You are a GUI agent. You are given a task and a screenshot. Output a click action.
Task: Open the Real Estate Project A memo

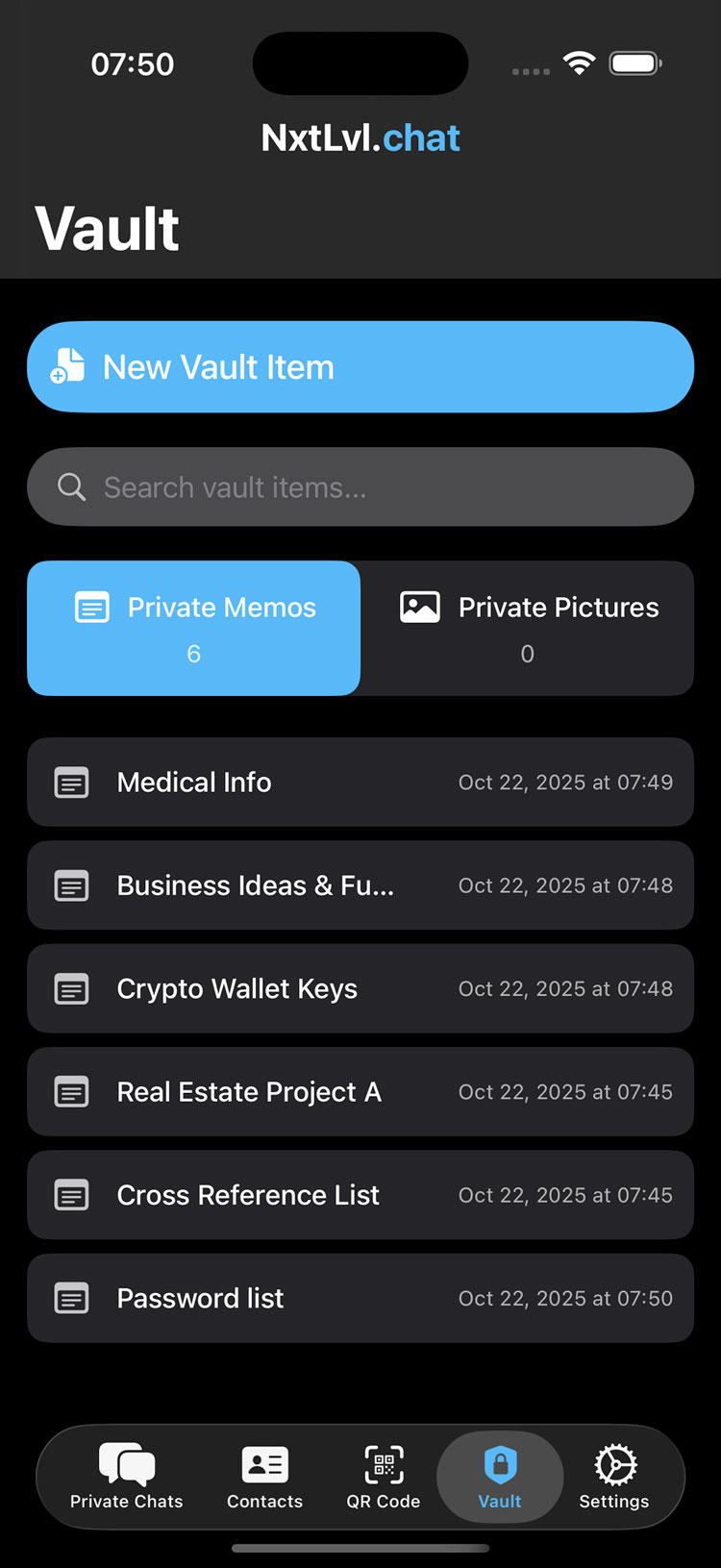360,1092
